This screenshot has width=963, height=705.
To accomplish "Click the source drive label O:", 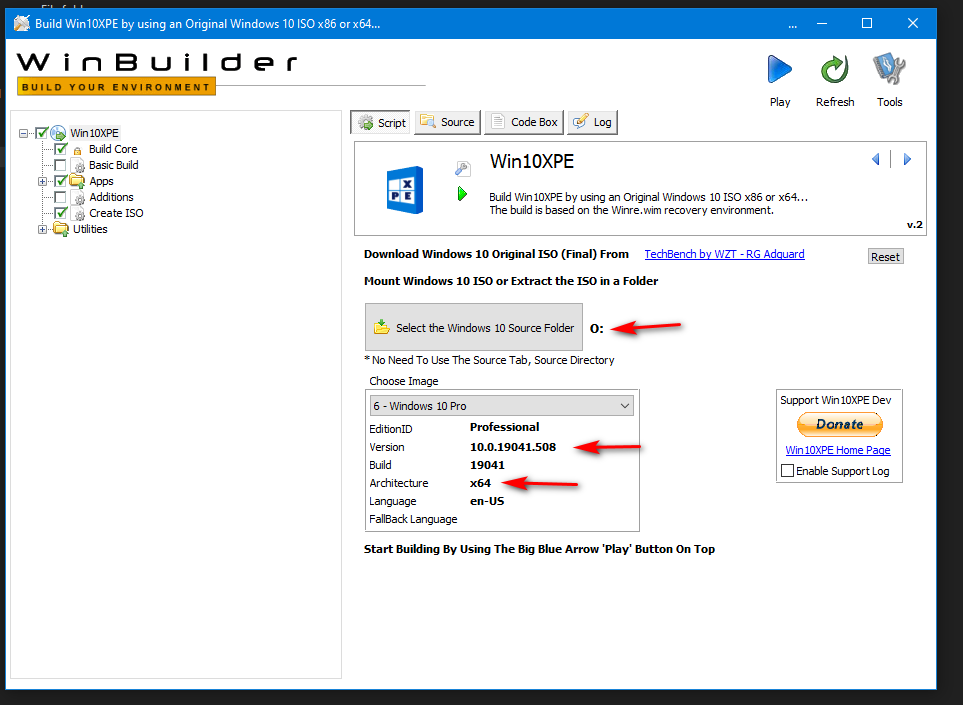I will click(596, 329).
